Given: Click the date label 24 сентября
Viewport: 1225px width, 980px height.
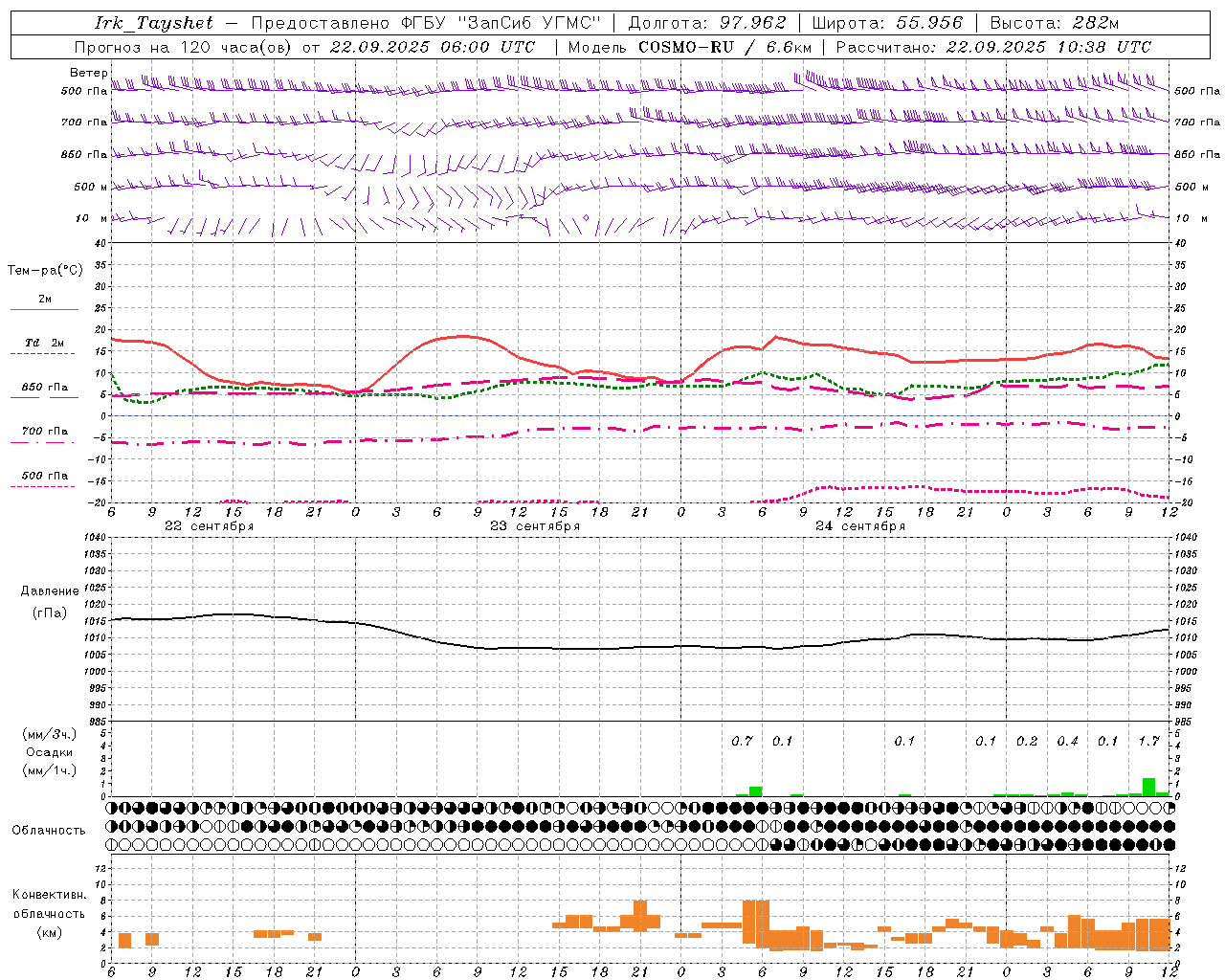Looking at the screenshot, I should pos(859,526).
